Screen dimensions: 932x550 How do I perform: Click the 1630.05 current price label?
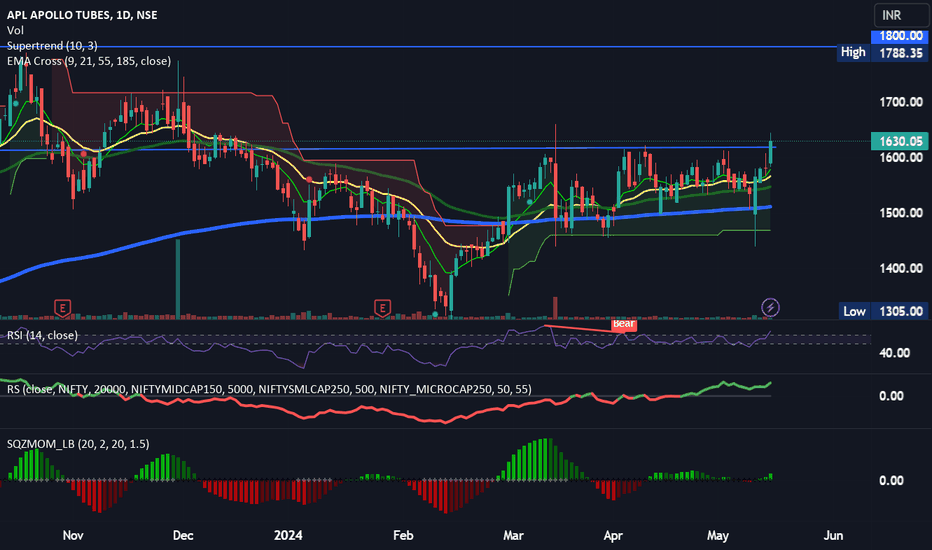coord(900,141)
